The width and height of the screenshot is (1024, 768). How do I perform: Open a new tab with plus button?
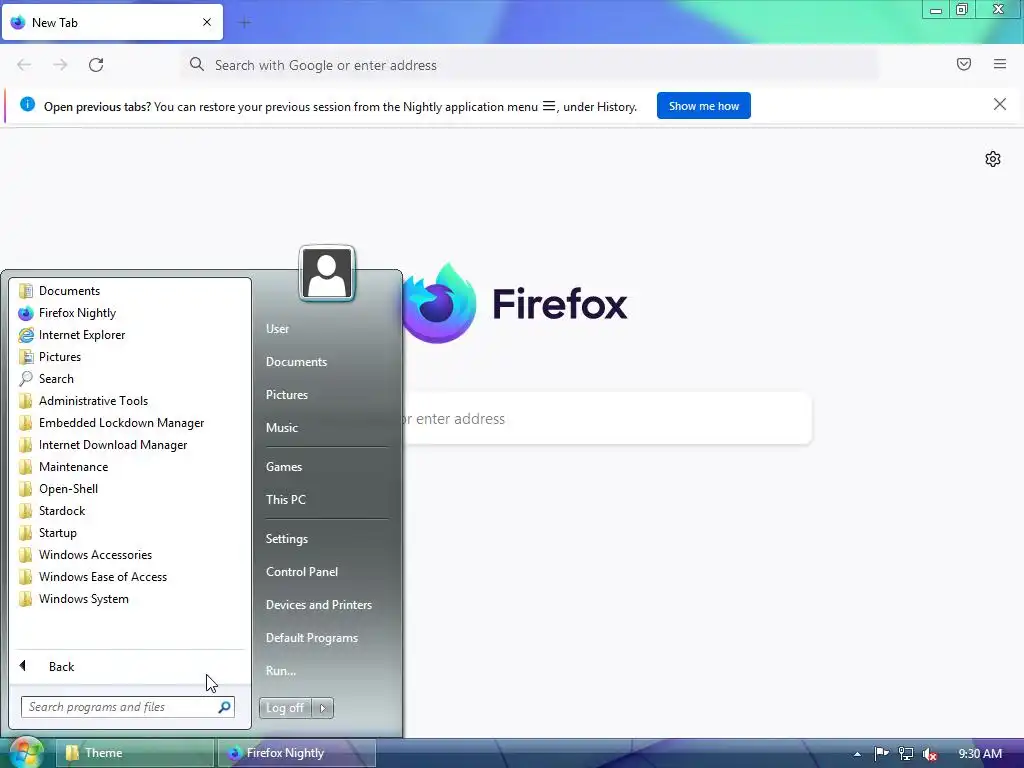pos(245,23)
